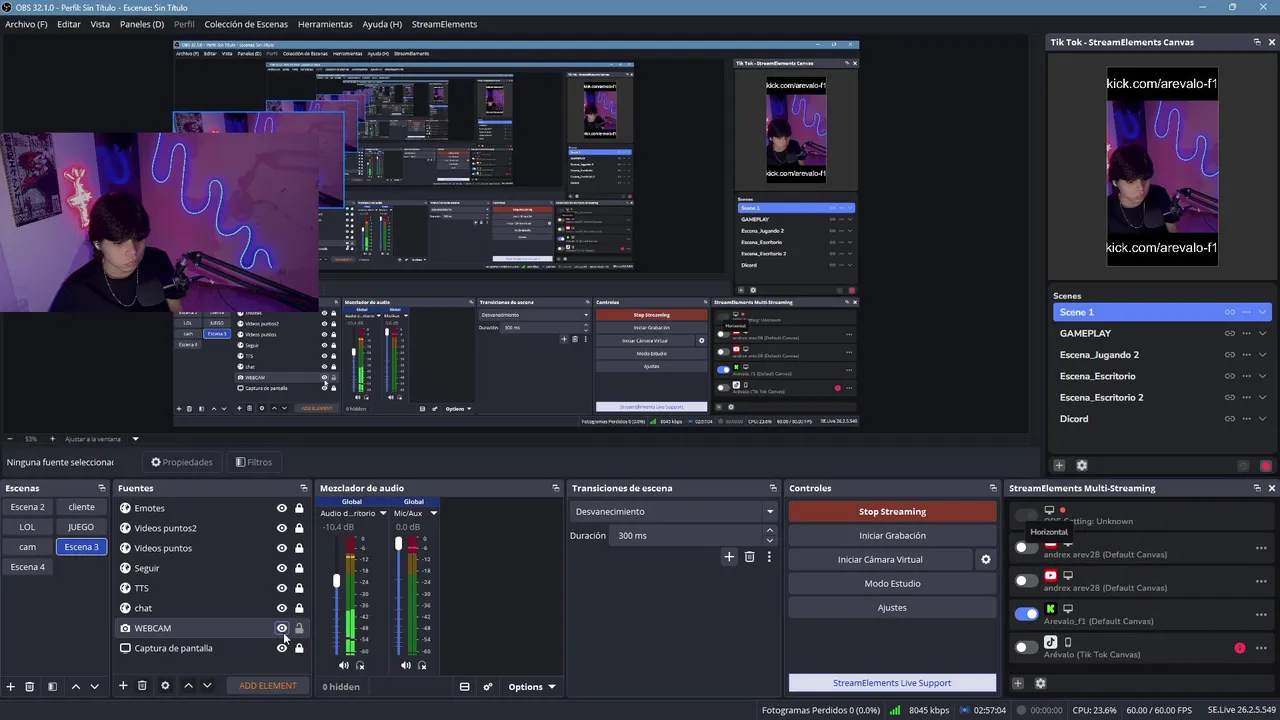Toggle monitoring headphone icon for desktop audio
The height and width of the screenshot is (720, 1280).
pos(360,665)
